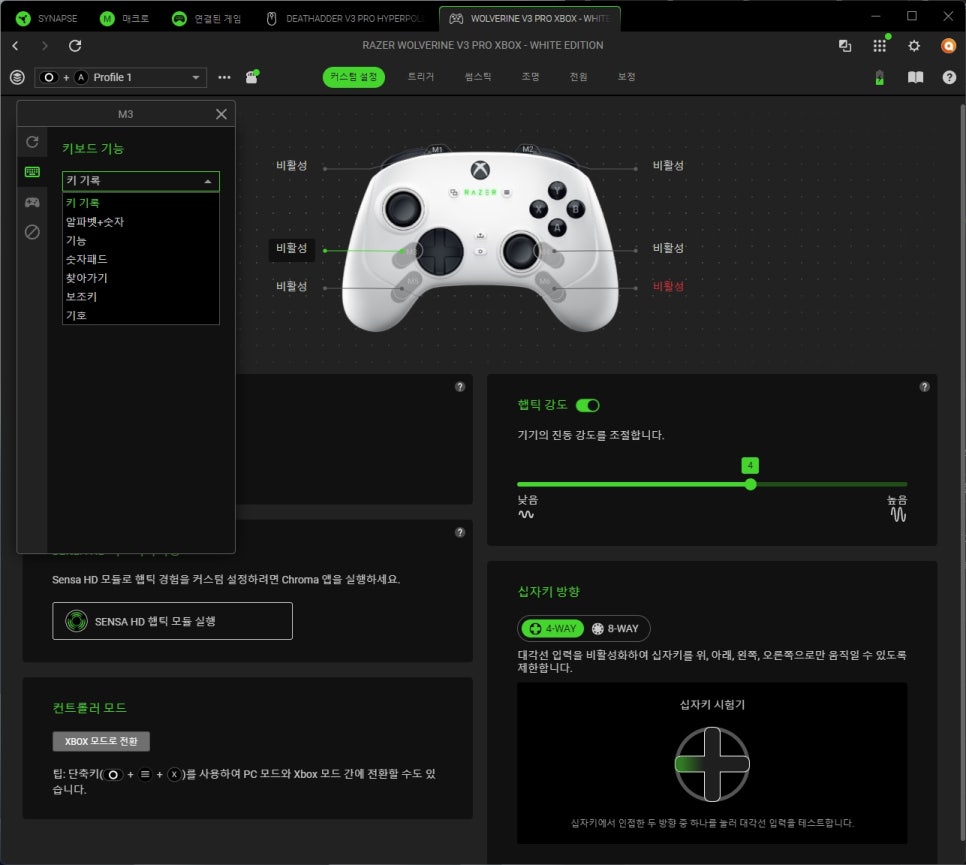Switch to DeathAdder V3 Pro HyperPolling tab
966x865 pixels.
pos(346,18)
